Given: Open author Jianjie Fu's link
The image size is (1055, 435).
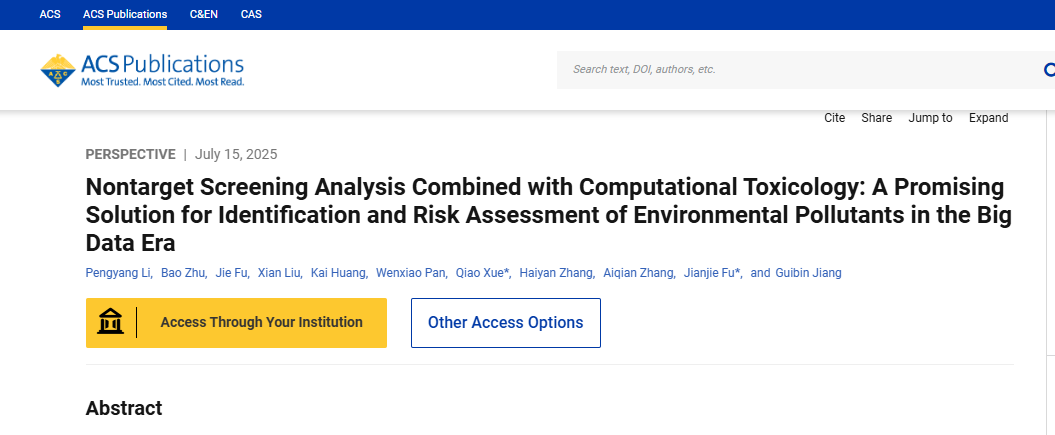Looking at the screenshot, I should (711, 273).
